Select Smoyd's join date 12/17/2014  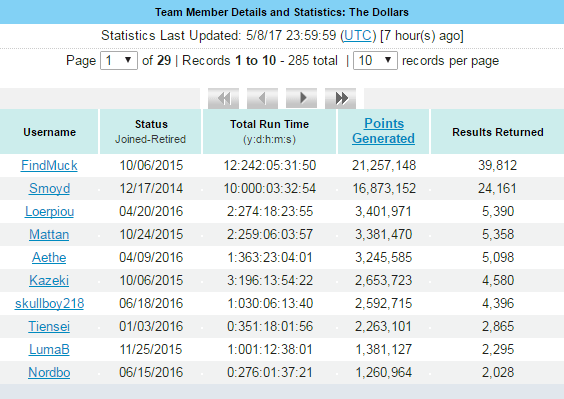click(x=151, y=189)
